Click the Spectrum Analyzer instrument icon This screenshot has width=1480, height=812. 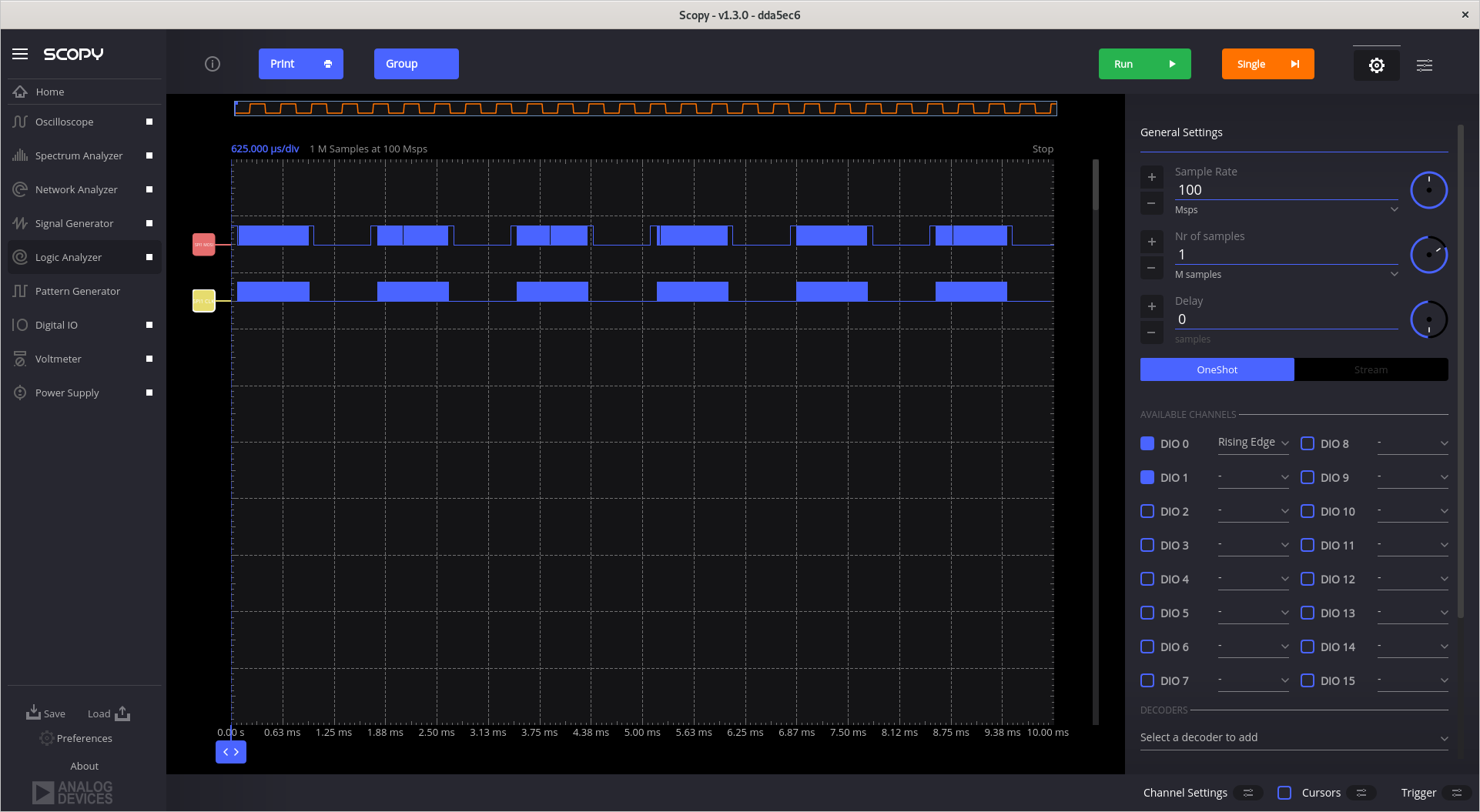pyautogui.click(x=20, y=155)
